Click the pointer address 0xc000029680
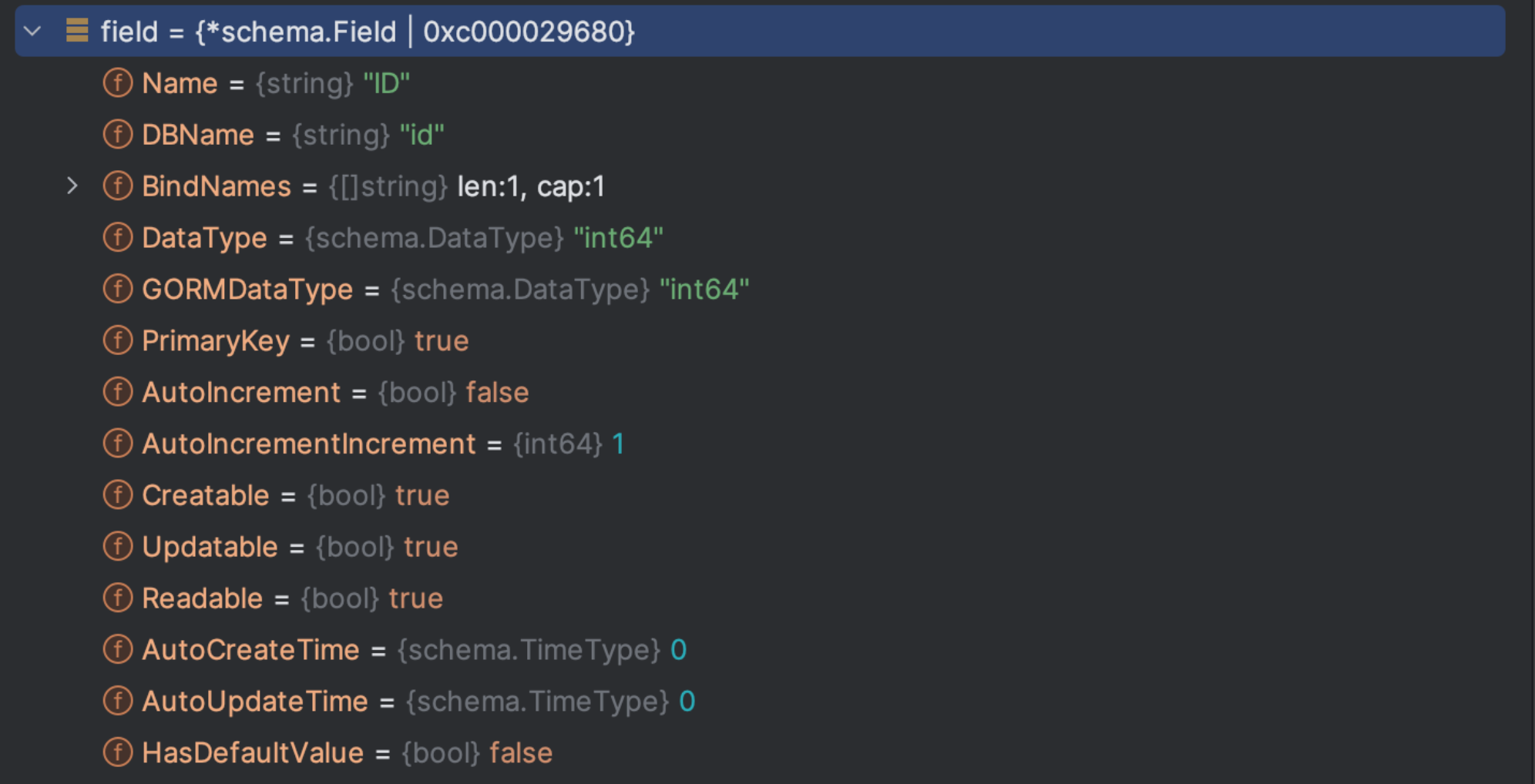 tap(529, 32)
